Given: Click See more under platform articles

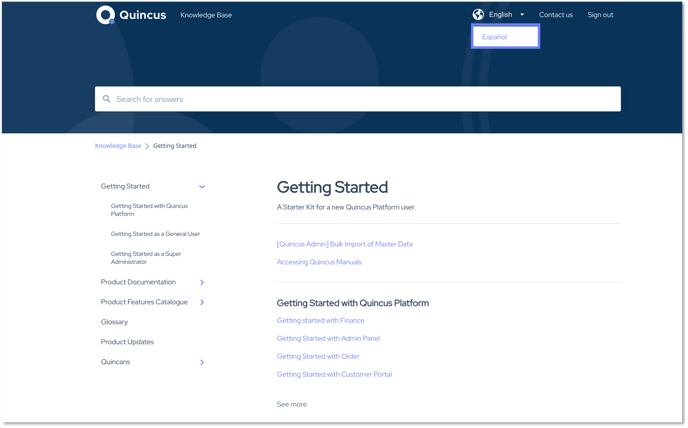Looking at the screenshot, I should click(292, 404).
